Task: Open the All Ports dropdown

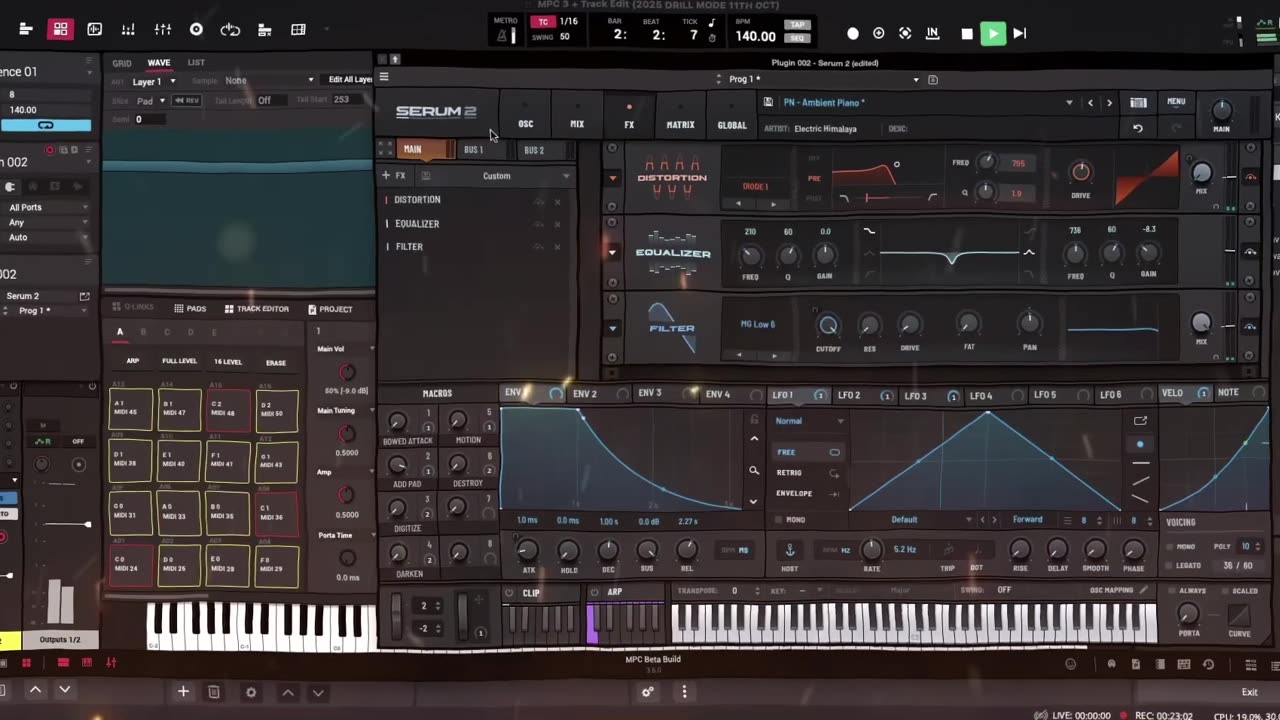Action: click(46, 207)
